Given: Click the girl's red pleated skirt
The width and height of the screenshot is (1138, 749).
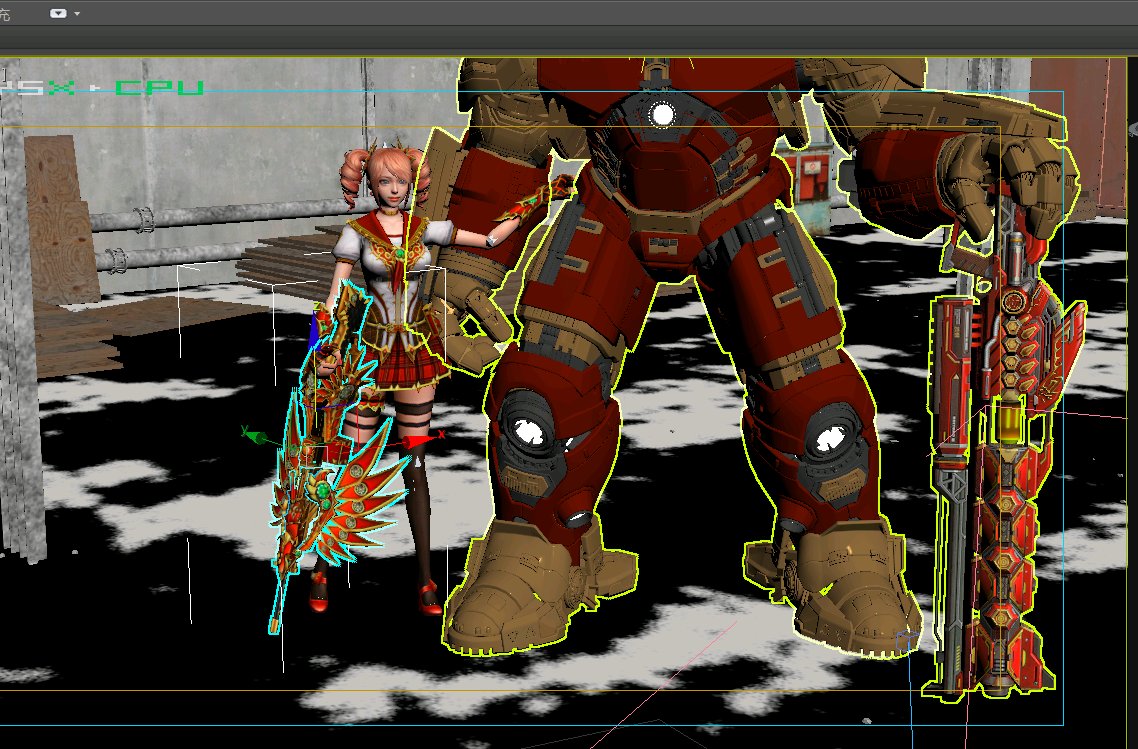Looking at the screenshot, I should [x=408, y=360].
